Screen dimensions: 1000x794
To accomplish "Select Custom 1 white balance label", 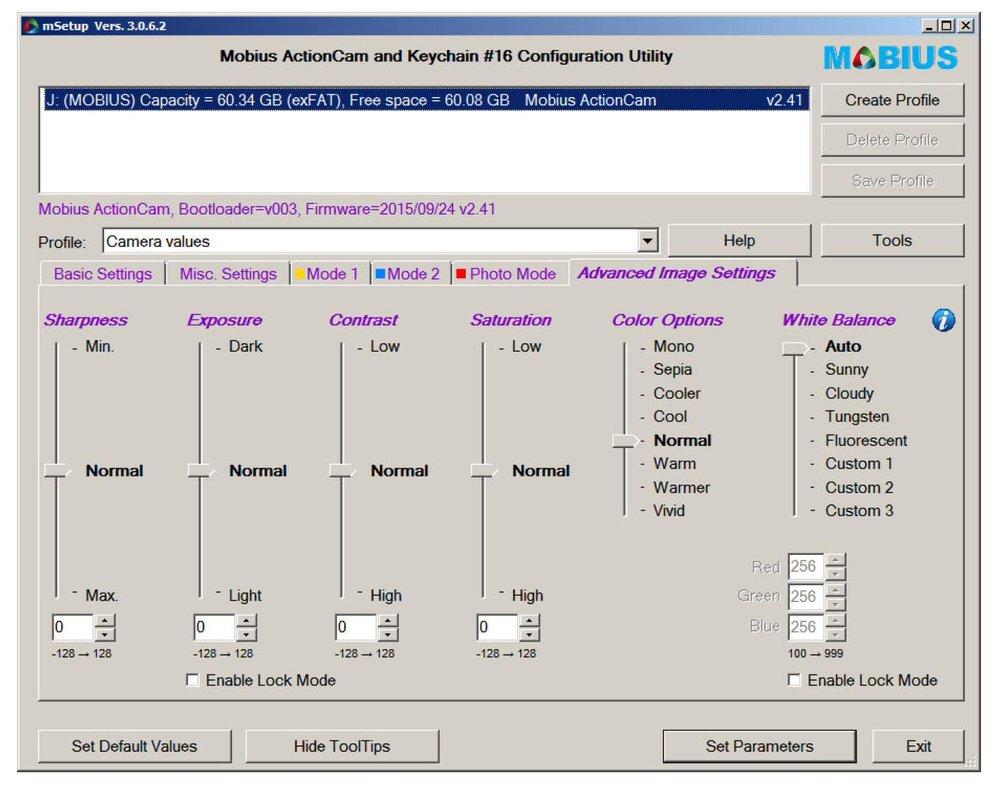I will (858, 464).
